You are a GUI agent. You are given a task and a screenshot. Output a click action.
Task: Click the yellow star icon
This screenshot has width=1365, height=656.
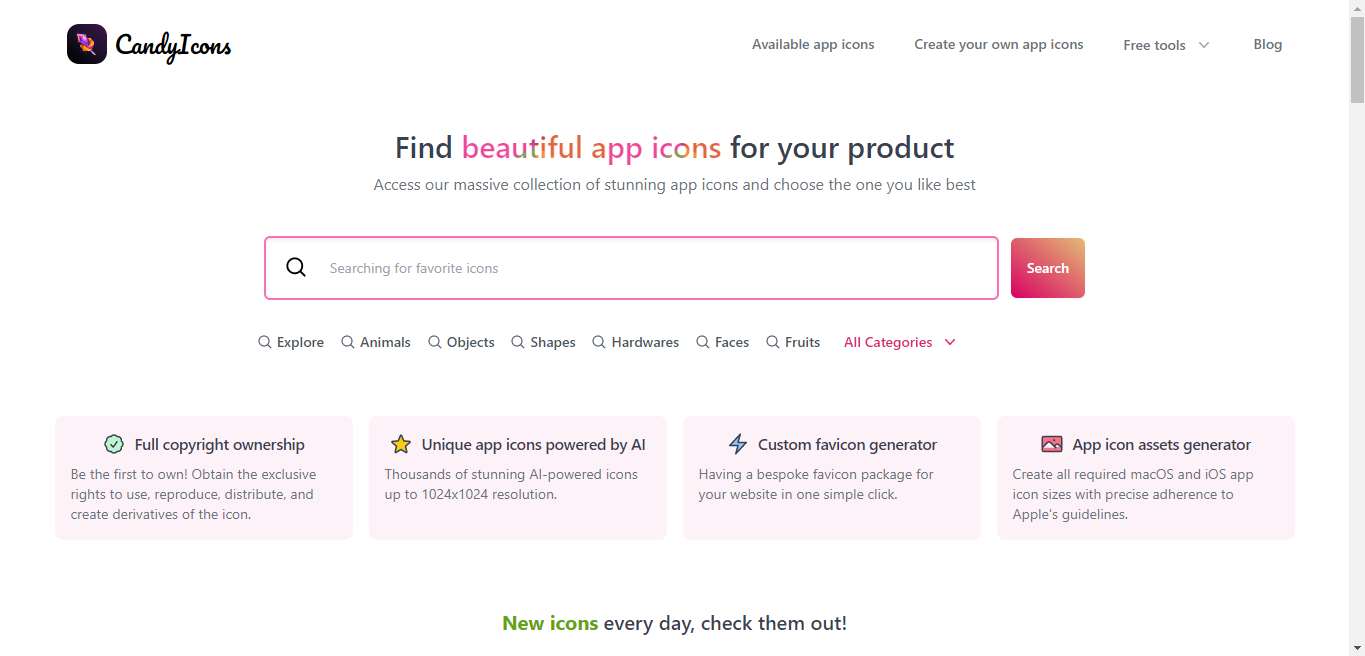pos(401,444)
